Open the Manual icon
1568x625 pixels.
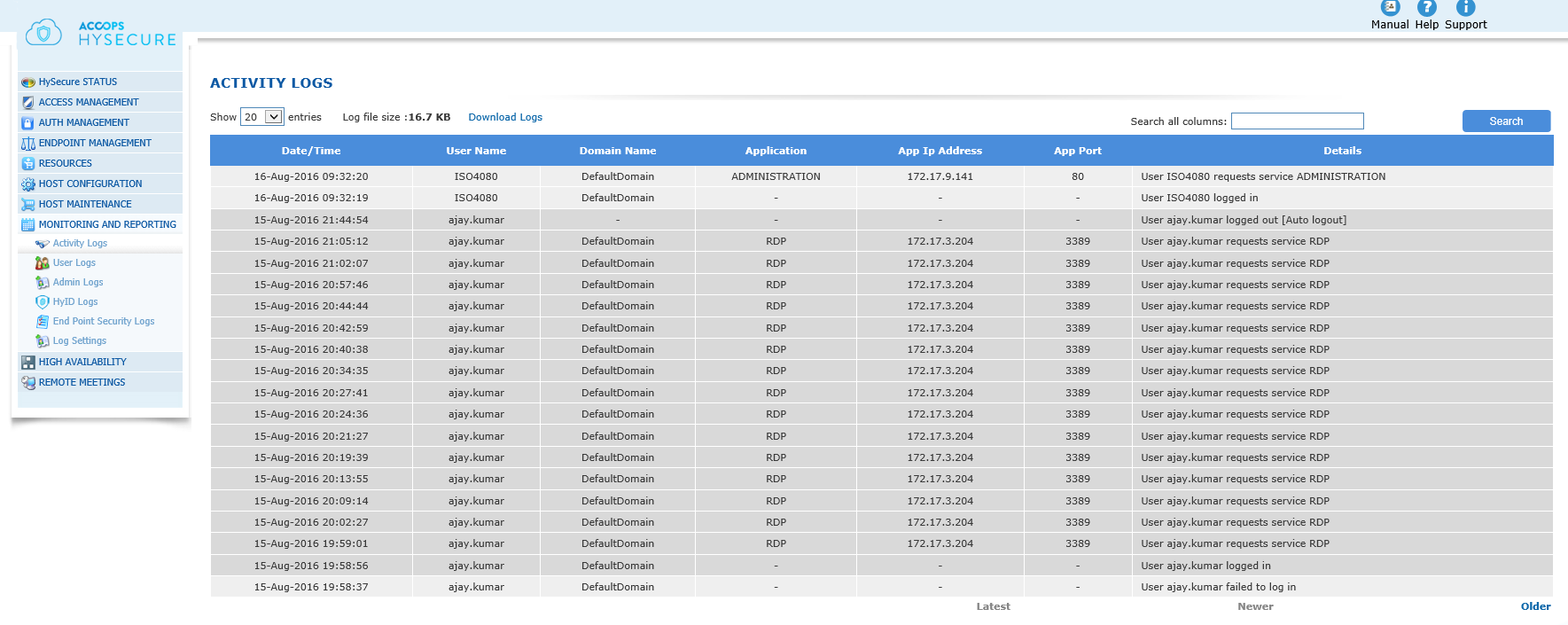(1390, 8)
